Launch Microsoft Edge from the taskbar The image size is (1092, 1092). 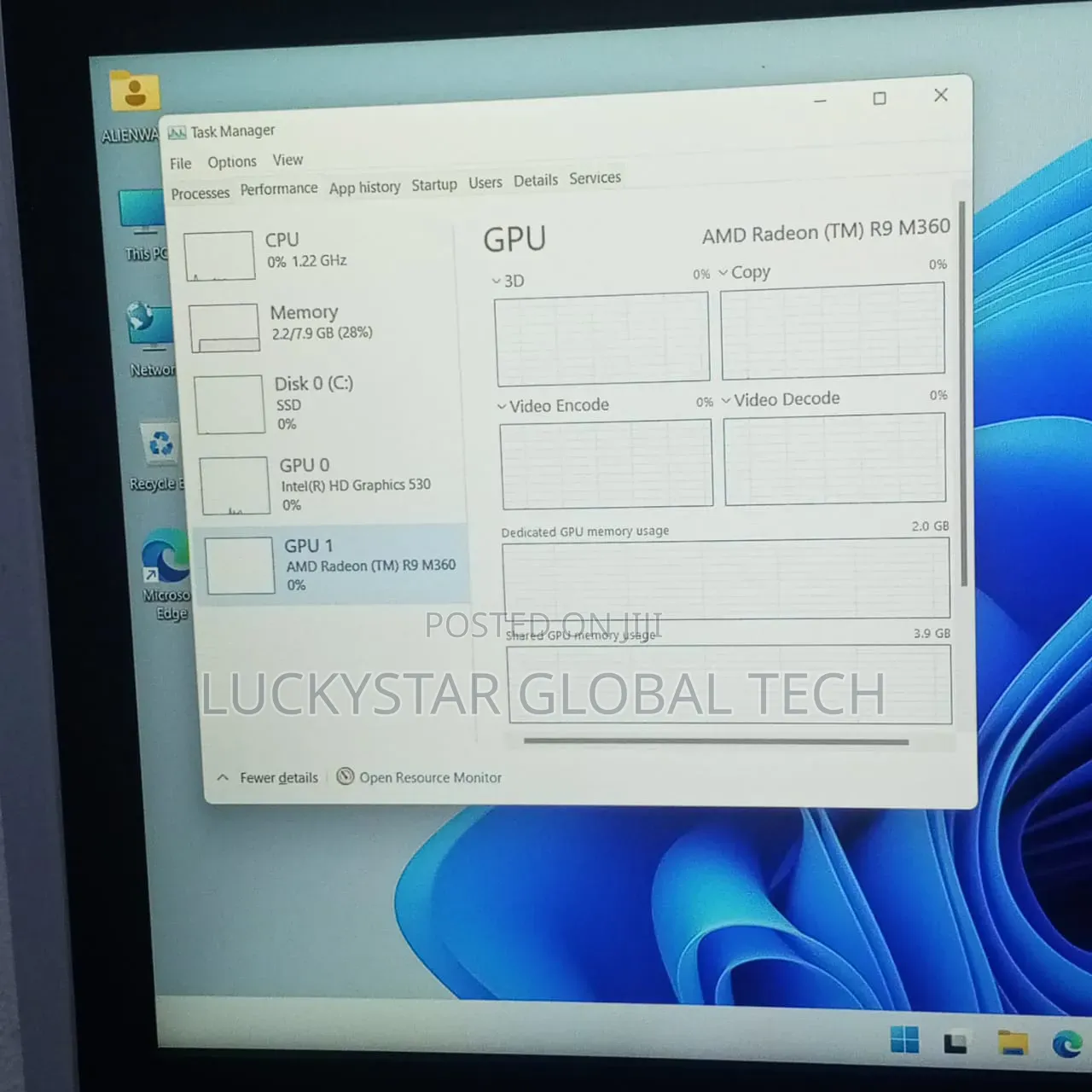coord(1066,1044)
